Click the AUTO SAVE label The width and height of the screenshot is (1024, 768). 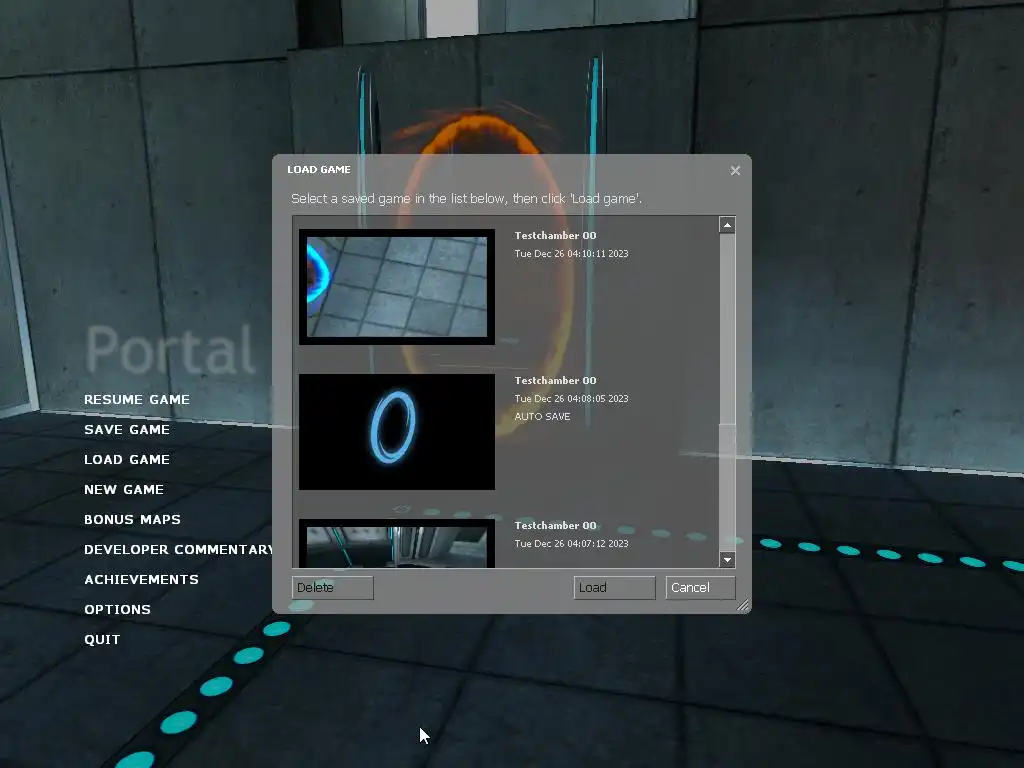[x=542, y=417]
